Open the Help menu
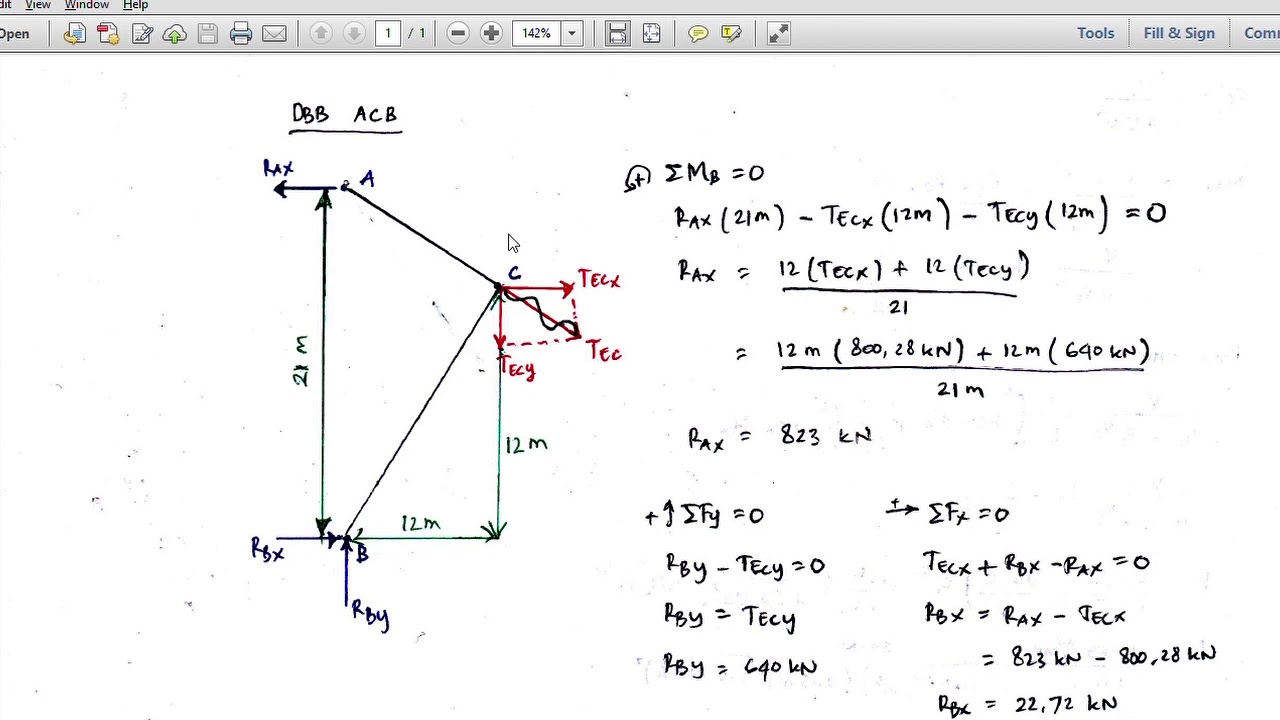Viewport: 1280px width, 720px height. [135, 5]
